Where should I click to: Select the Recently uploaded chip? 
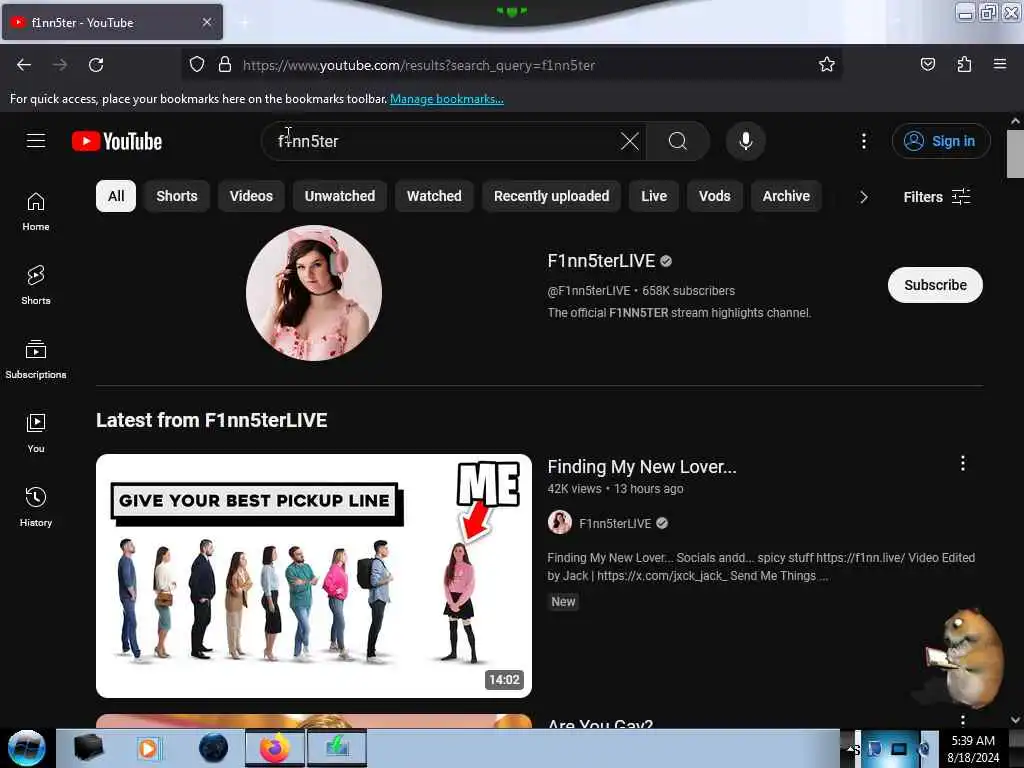[x=551, y=196]
